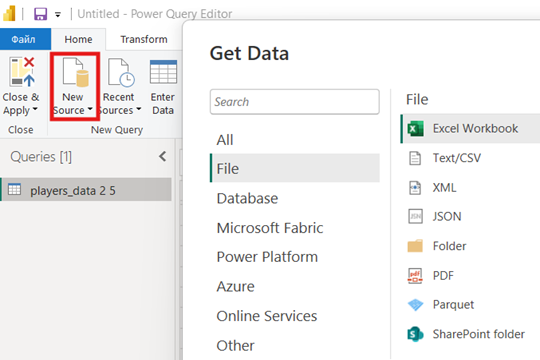Click the SharePoint folder icon
The height and width of the screenshot is (360, 540).
coord(415,334)
